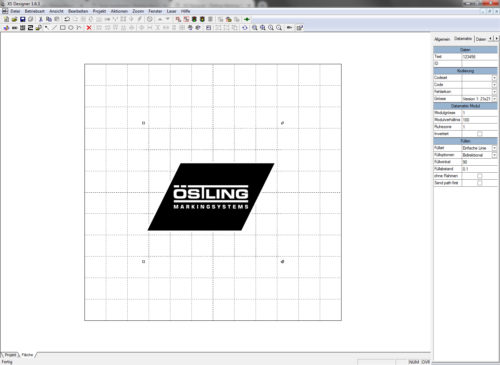The image size is (500, 365).
Task: Select the rectangle drawing tool
Action: 62,28
